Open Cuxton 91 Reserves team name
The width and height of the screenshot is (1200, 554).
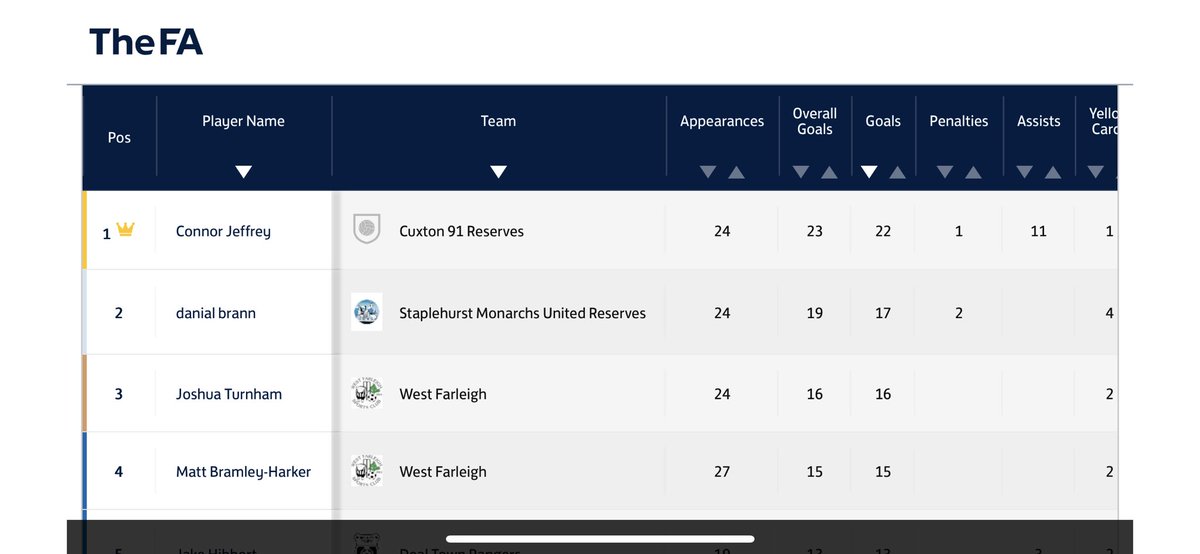click(x=461, y=231)
